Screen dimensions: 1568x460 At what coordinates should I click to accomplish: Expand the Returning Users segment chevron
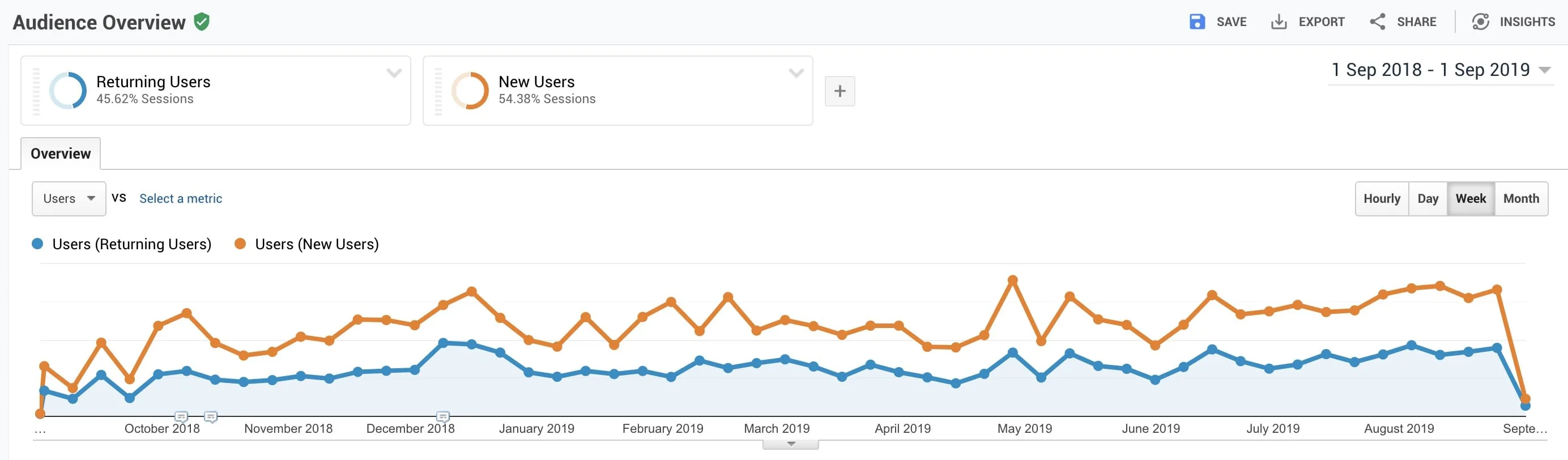tap(394, 73)
